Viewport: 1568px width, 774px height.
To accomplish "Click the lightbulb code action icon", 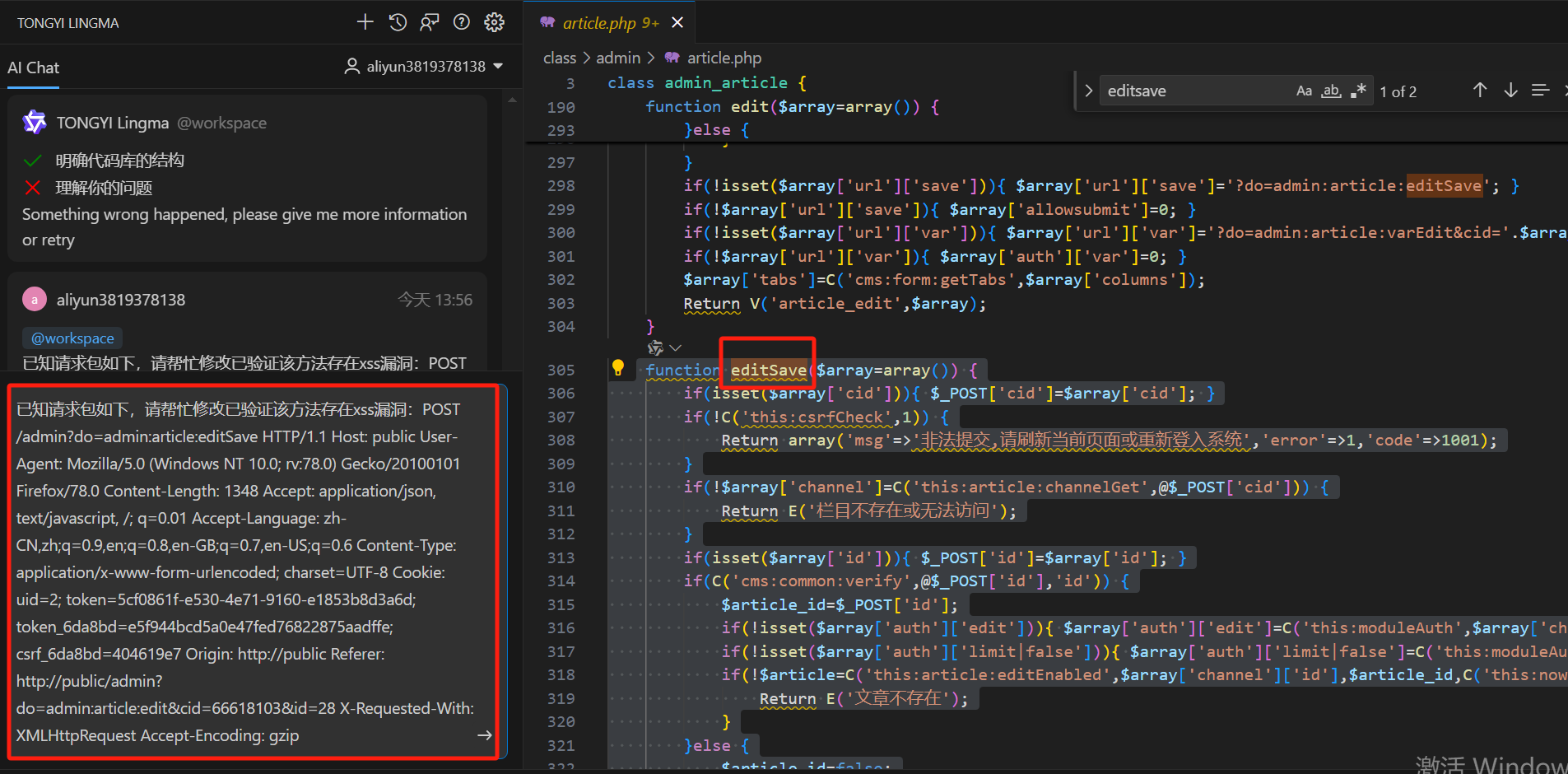I will pos(617,368).
